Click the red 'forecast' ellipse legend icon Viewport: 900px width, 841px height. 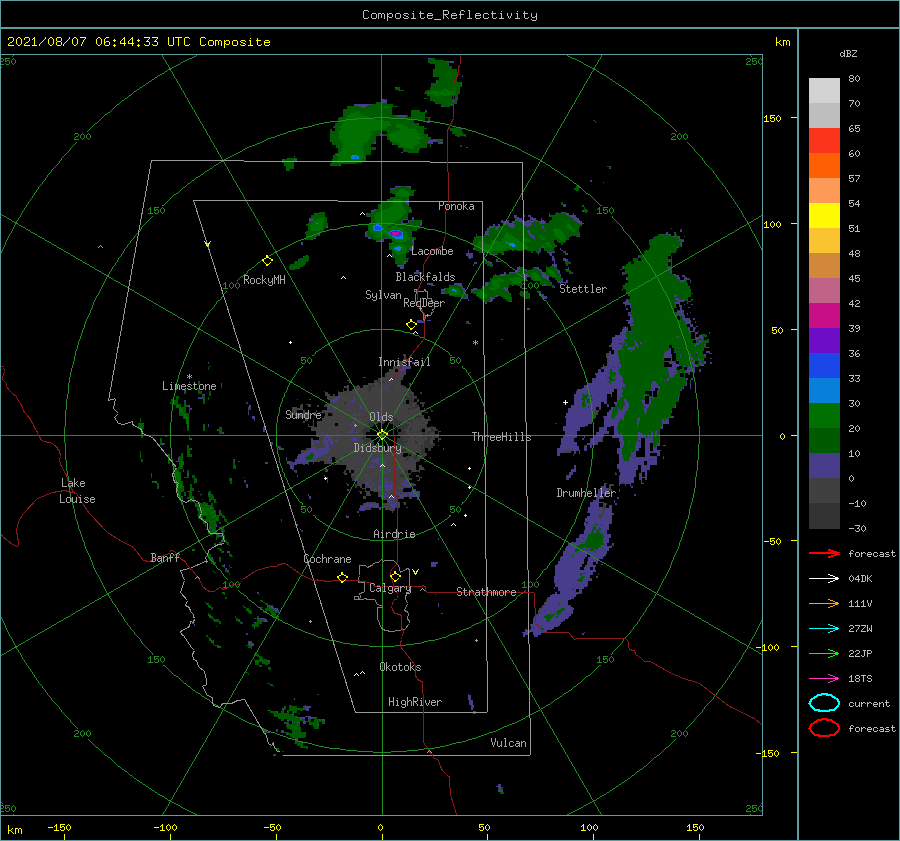[824, 728]
